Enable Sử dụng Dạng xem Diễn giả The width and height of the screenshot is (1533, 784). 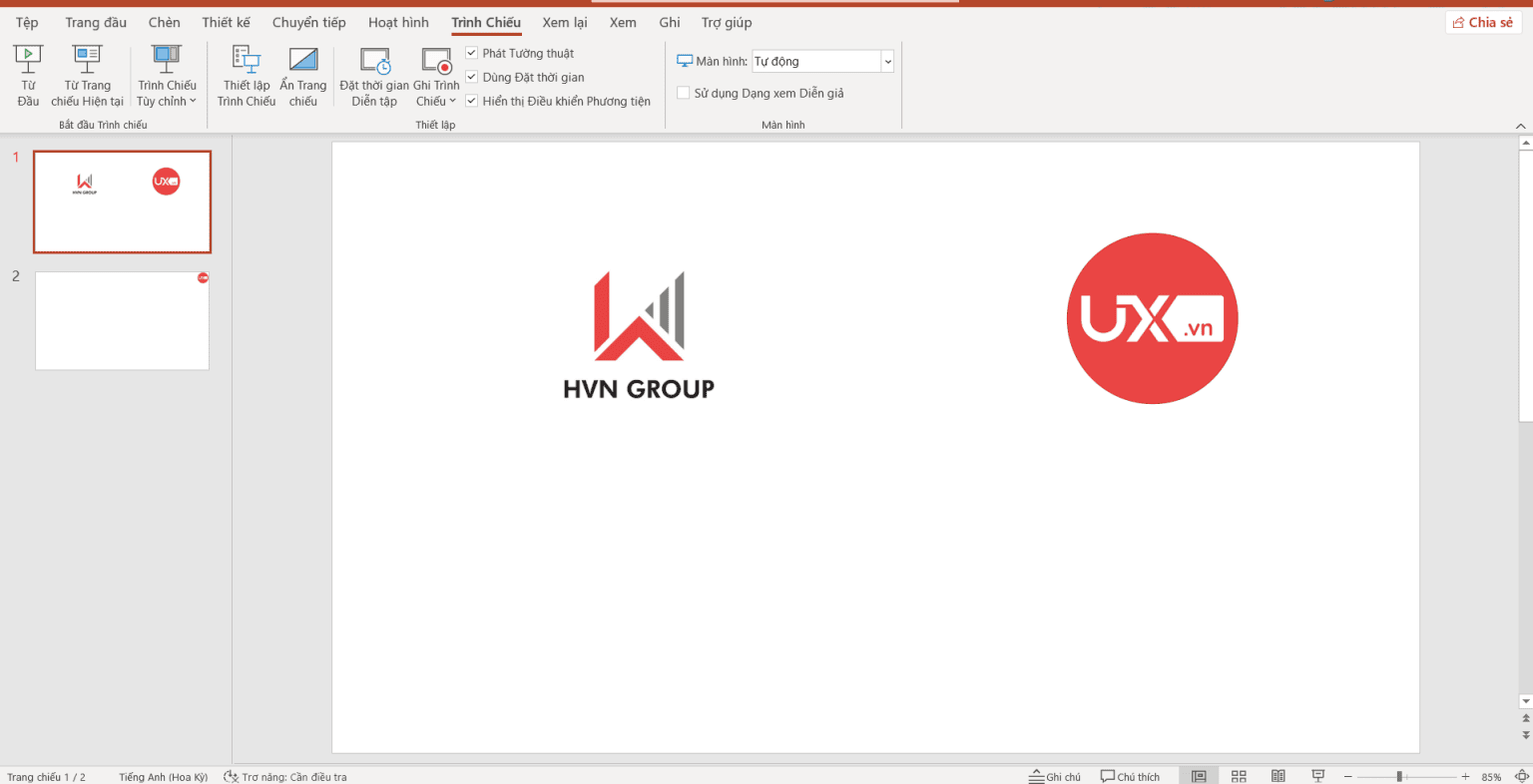pos(683,92)
